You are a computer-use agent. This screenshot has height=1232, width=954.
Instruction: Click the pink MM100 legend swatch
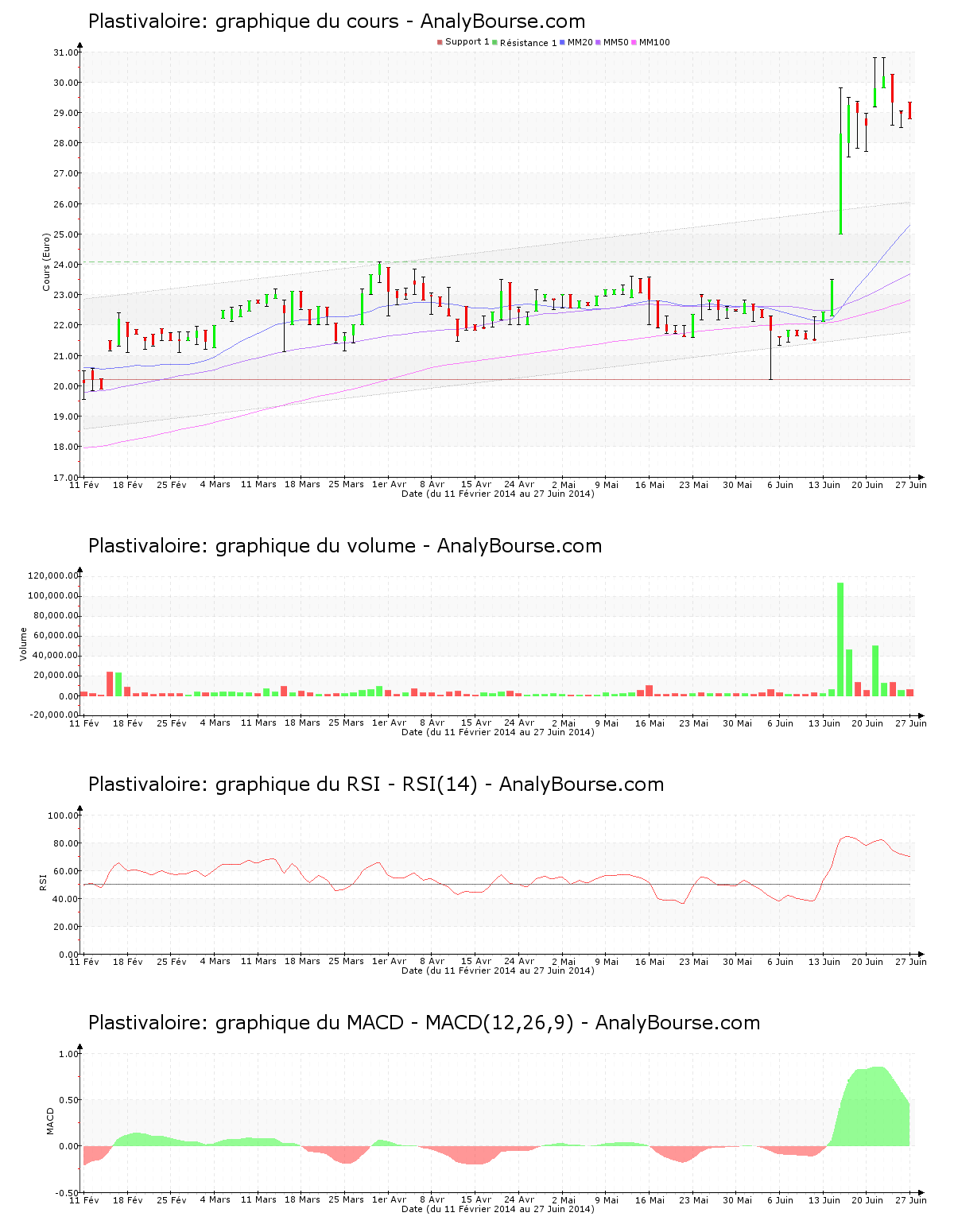point(634,42)
